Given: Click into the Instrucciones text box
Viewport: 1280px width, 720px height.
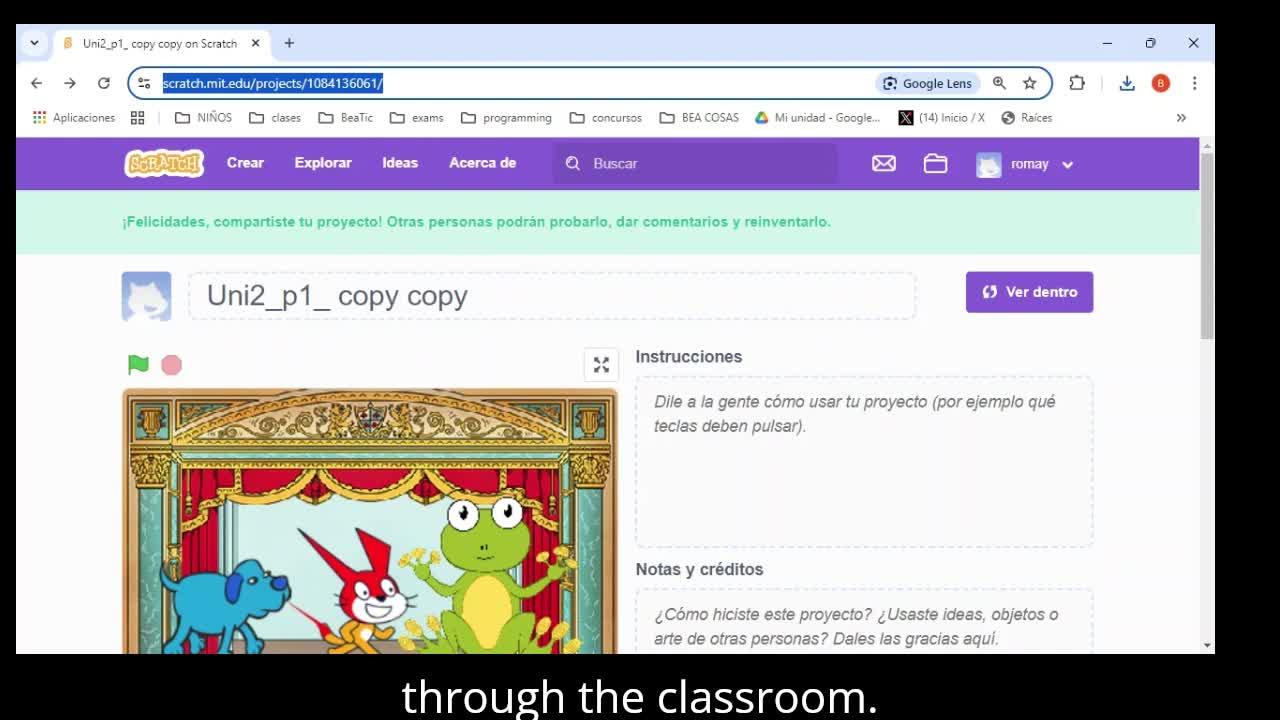Looking at the screenshot, I should click(x=864, y=462).
